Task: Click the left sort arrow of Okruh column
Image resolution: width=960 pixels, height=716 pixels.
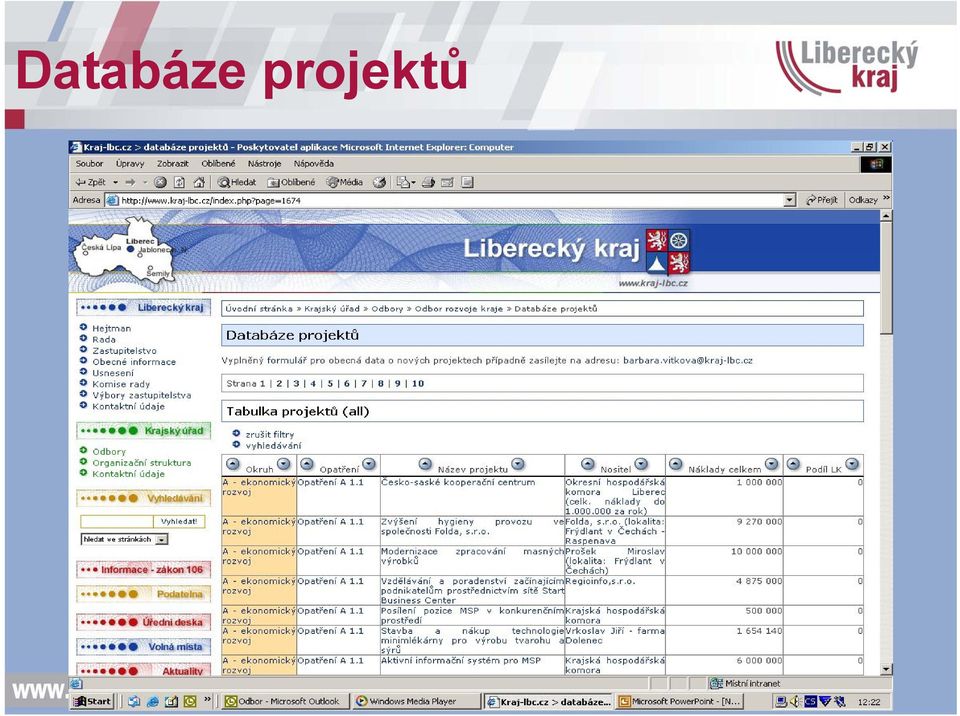Action: [233, 464]
